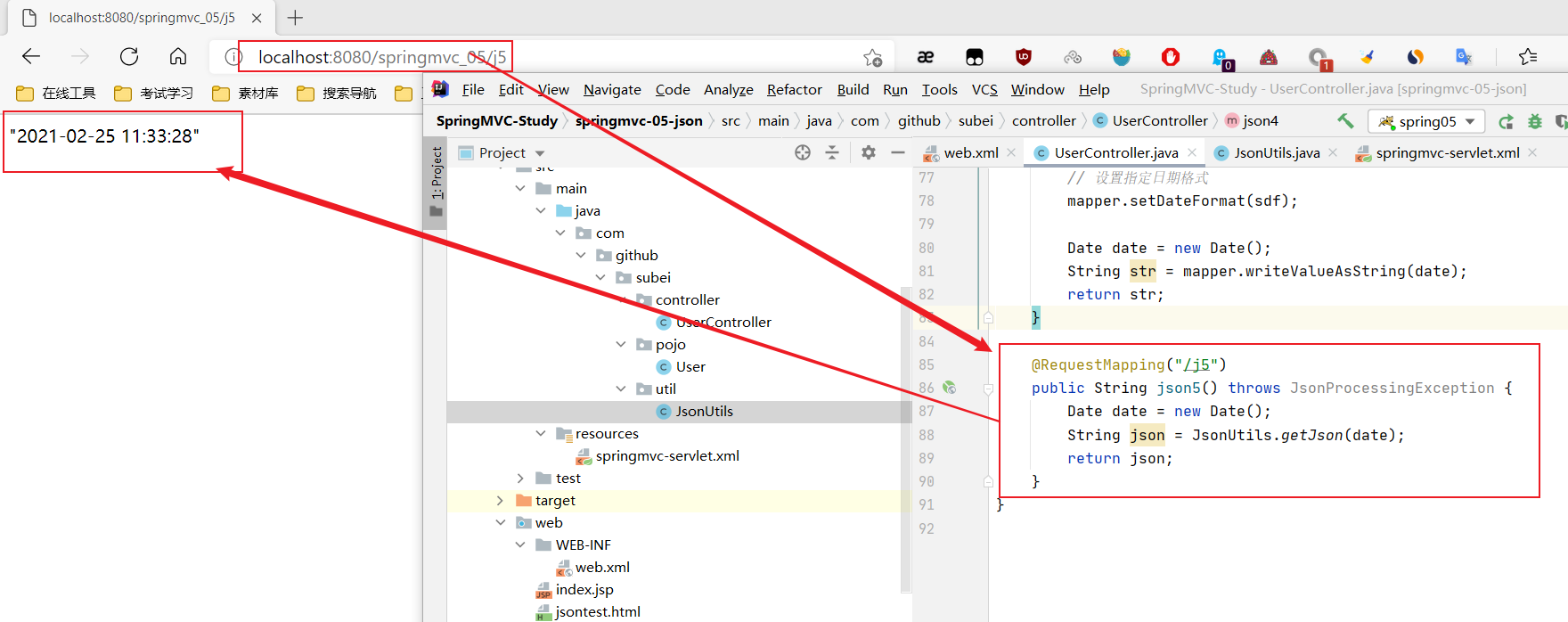1568x622 pixels.
Task: Collapse the pojo package
Action: 621,345
